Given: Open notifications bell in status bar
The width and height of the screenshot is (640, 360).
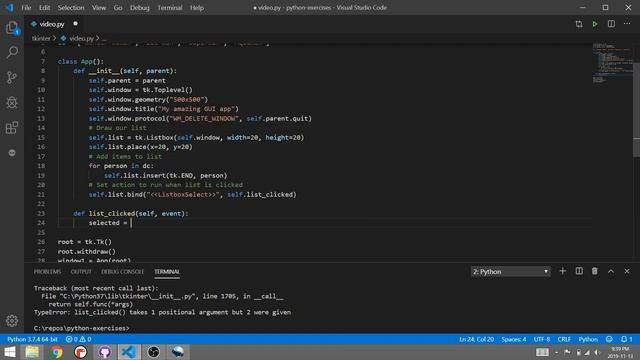Looking at the screenshot, I should pyautogui.click(x=626, y=339).
